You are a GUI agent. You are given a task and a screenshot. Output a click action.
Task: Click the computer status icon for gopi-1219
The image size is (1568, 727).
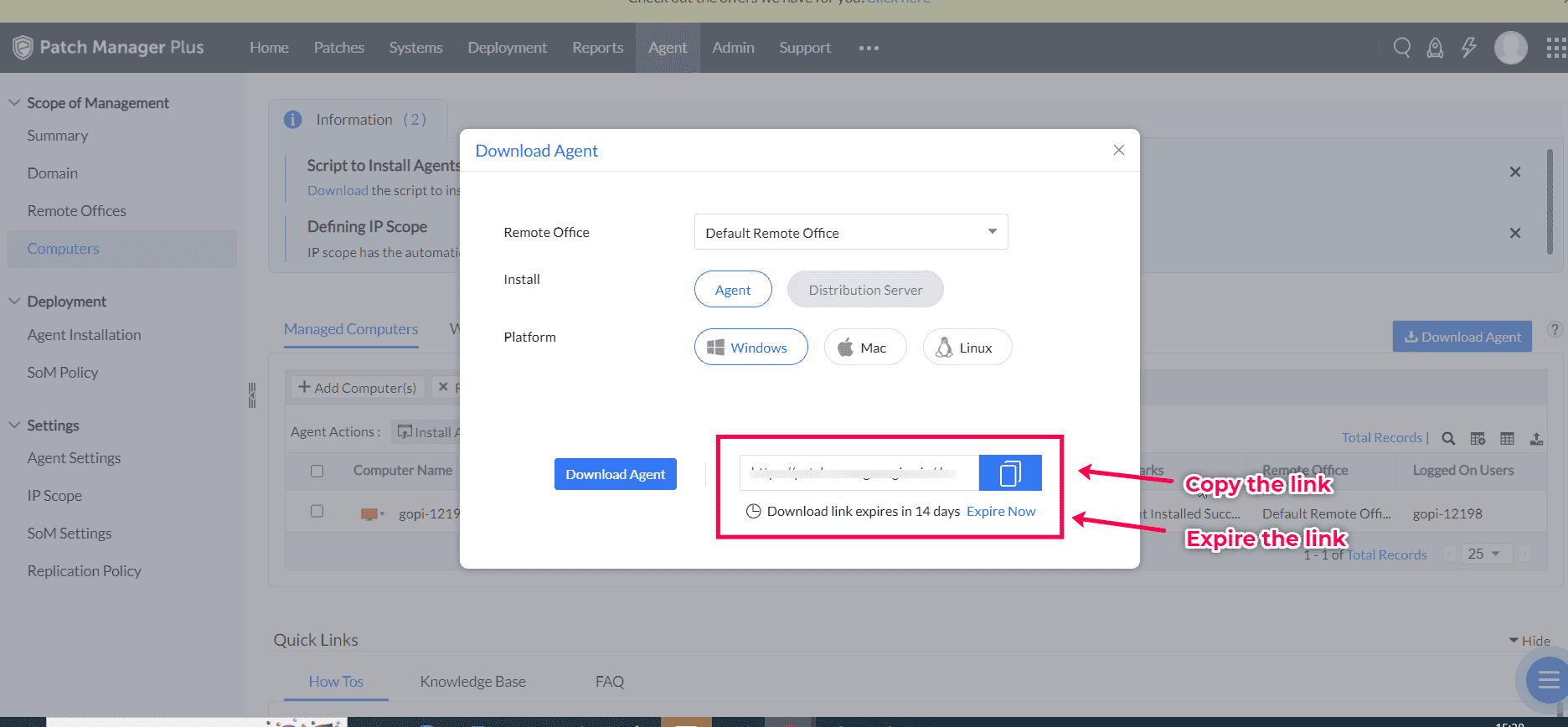tap(369, 513)
